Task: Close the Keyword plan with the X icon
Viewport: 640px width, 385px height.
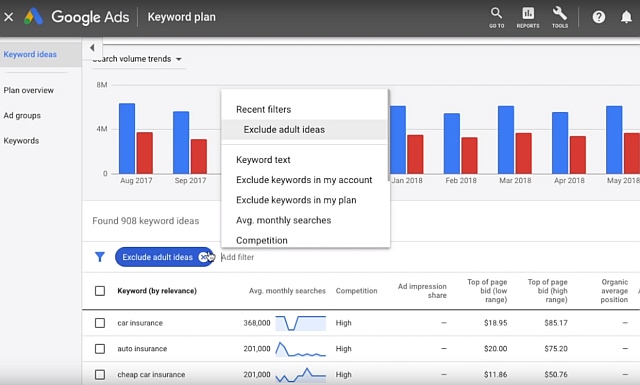Action: (x=9, y=17)
